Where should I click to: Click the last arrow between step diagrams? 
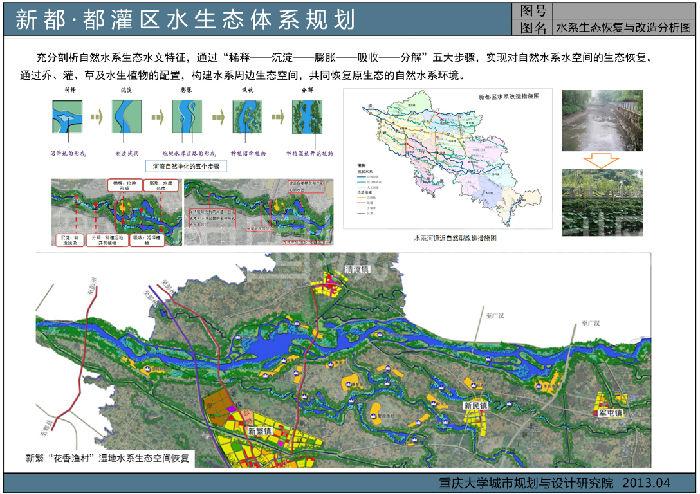[x=274, y=118]
